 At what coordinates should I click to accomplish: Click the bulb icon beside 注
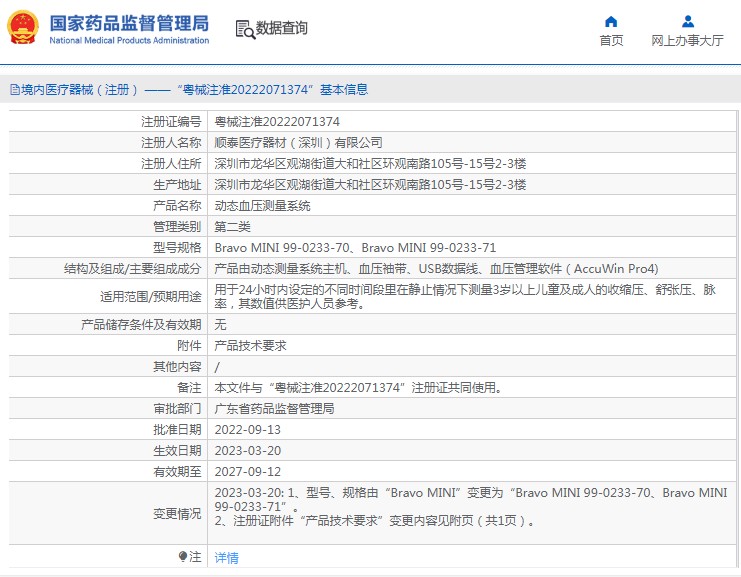(x=183, y=556)
